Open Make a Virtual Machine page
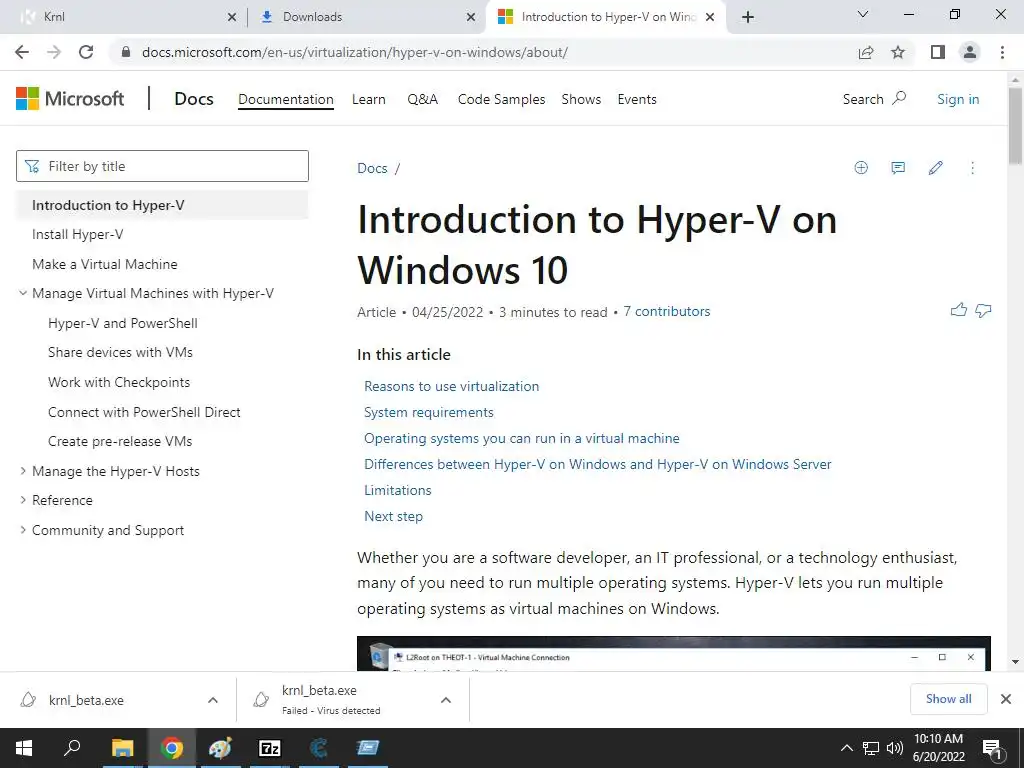 pyautogui.click(x=104, y=264)
